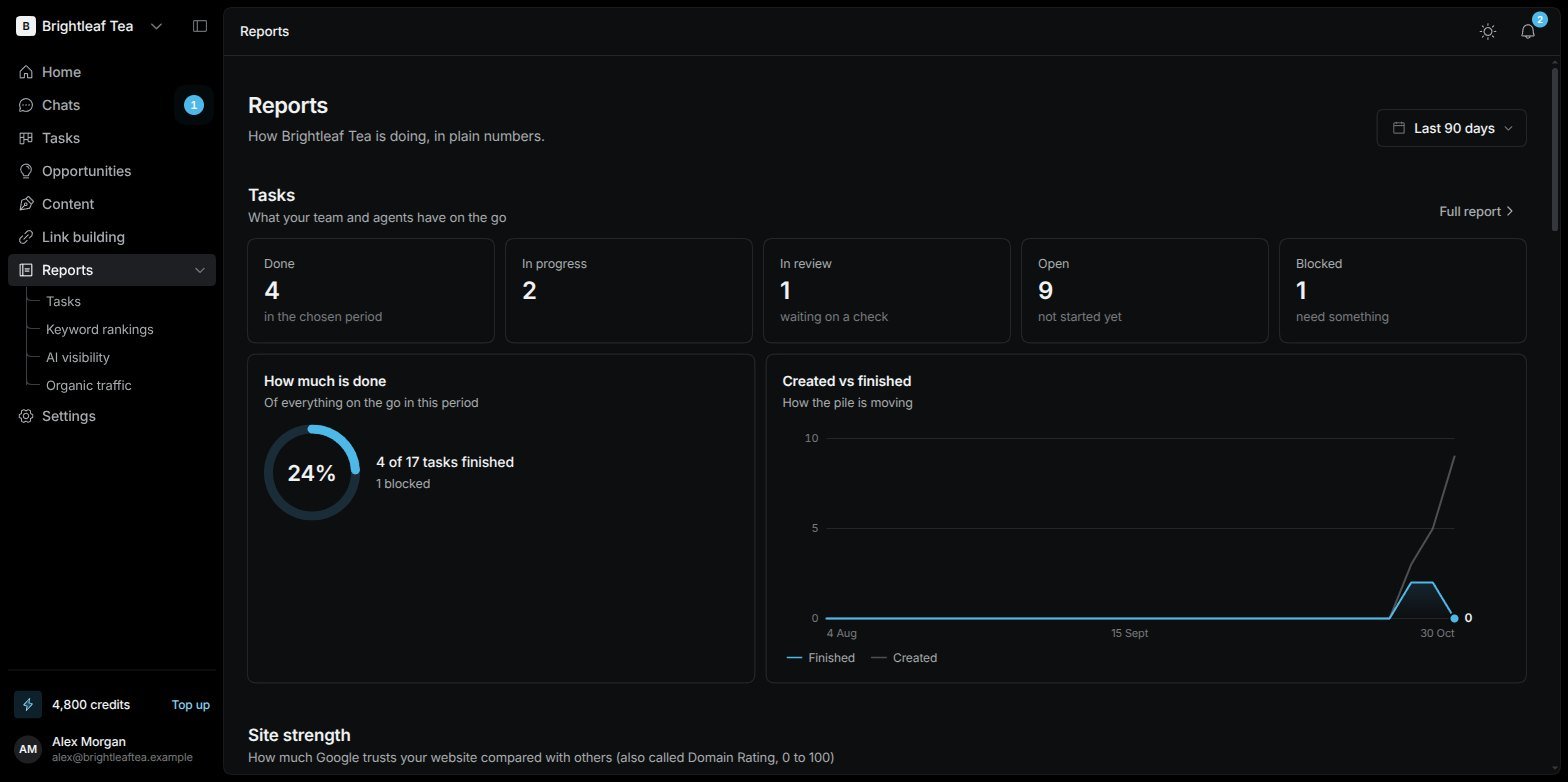Click the Brightleaf Tea B logo

click(26, 26)
